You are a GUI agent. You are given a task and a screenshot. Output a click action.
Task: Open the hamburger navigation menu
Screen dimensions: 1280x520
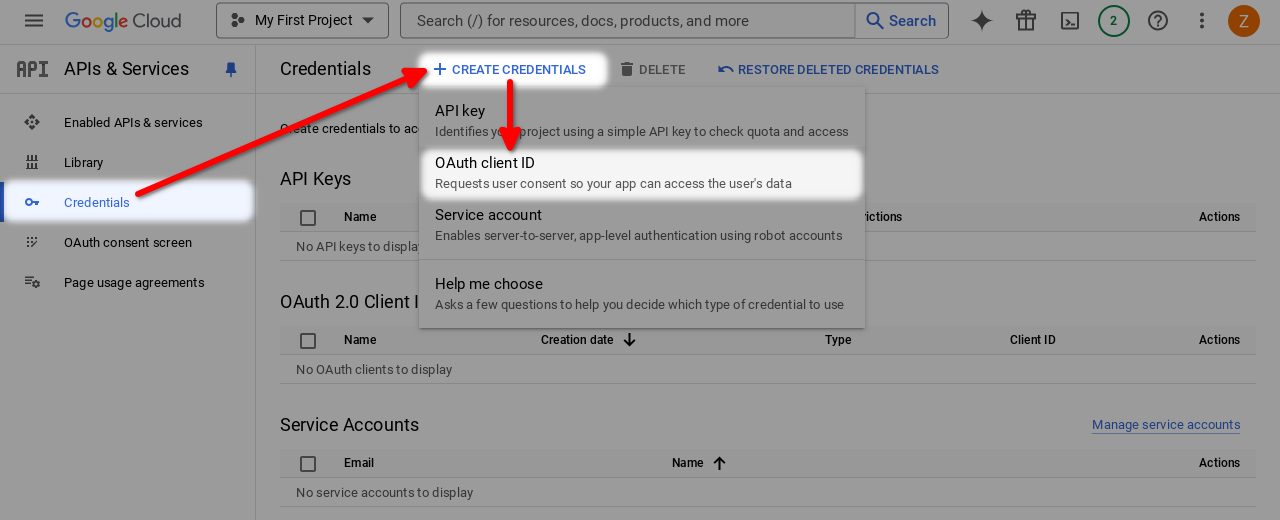[x=34, y=20]
